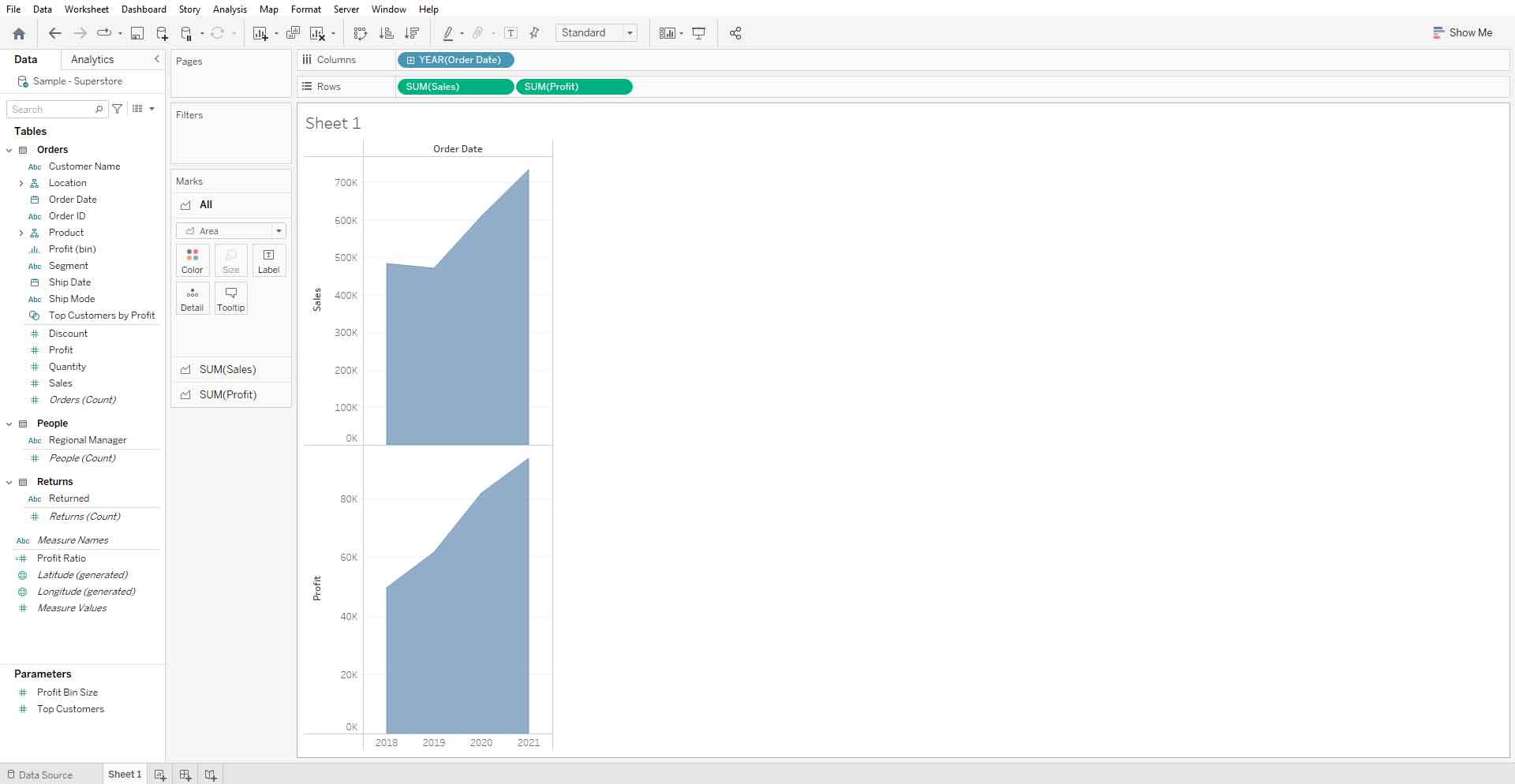
Task: Enter Presentation Mode from the toolbar
Action: click(x=699, y=33)
